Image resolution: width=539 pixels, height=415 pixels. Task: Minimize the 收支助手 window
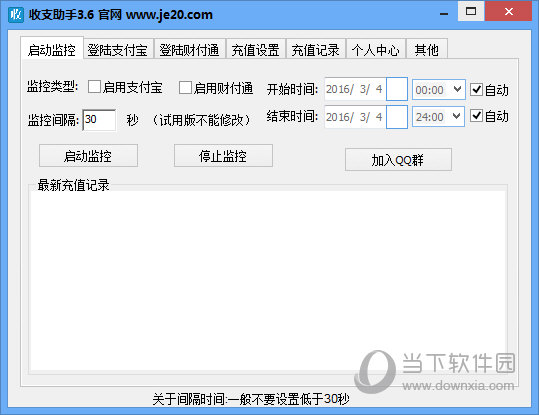click(x=444, y=14)
